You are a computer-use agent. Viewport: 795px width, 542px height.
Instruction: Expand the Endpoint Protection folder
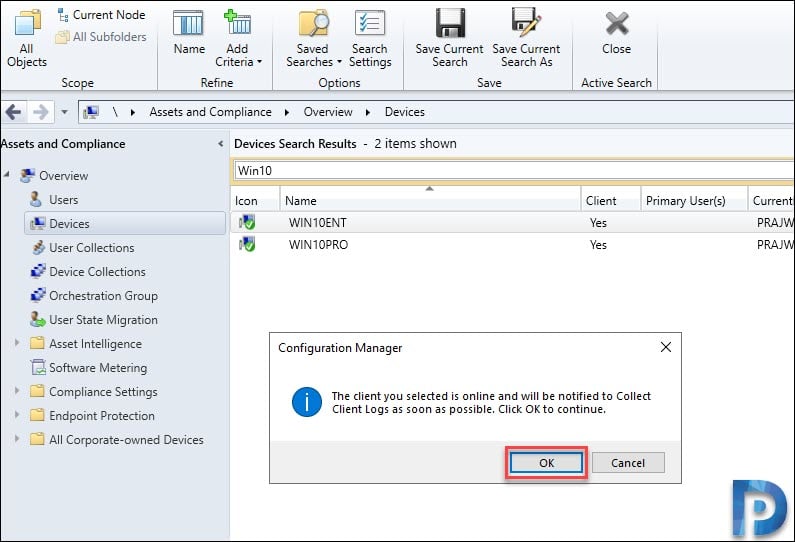tap(17, 415)
